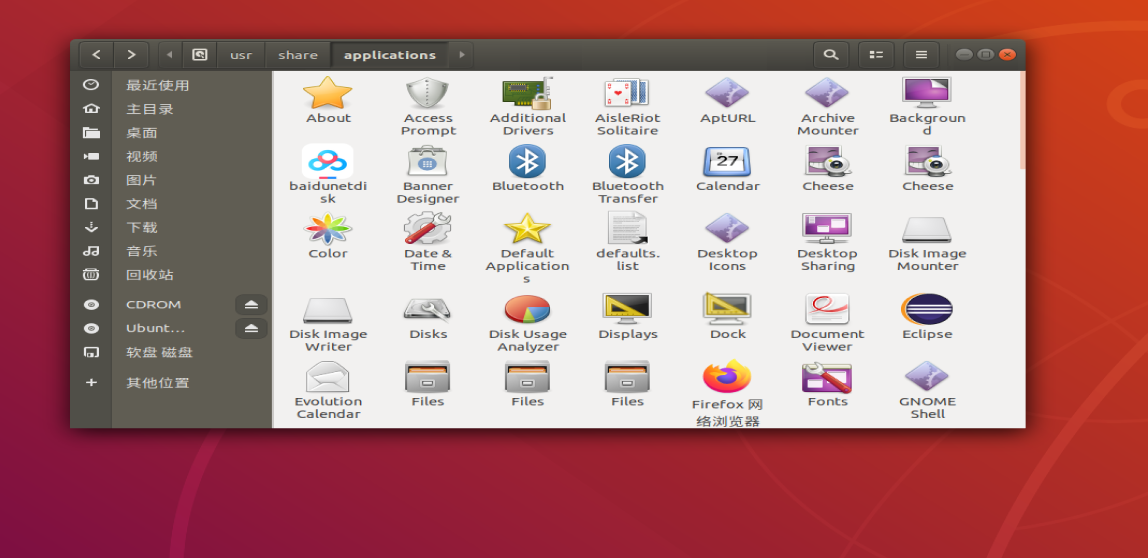Eject the CDROM drive

[x=251, y=305]
